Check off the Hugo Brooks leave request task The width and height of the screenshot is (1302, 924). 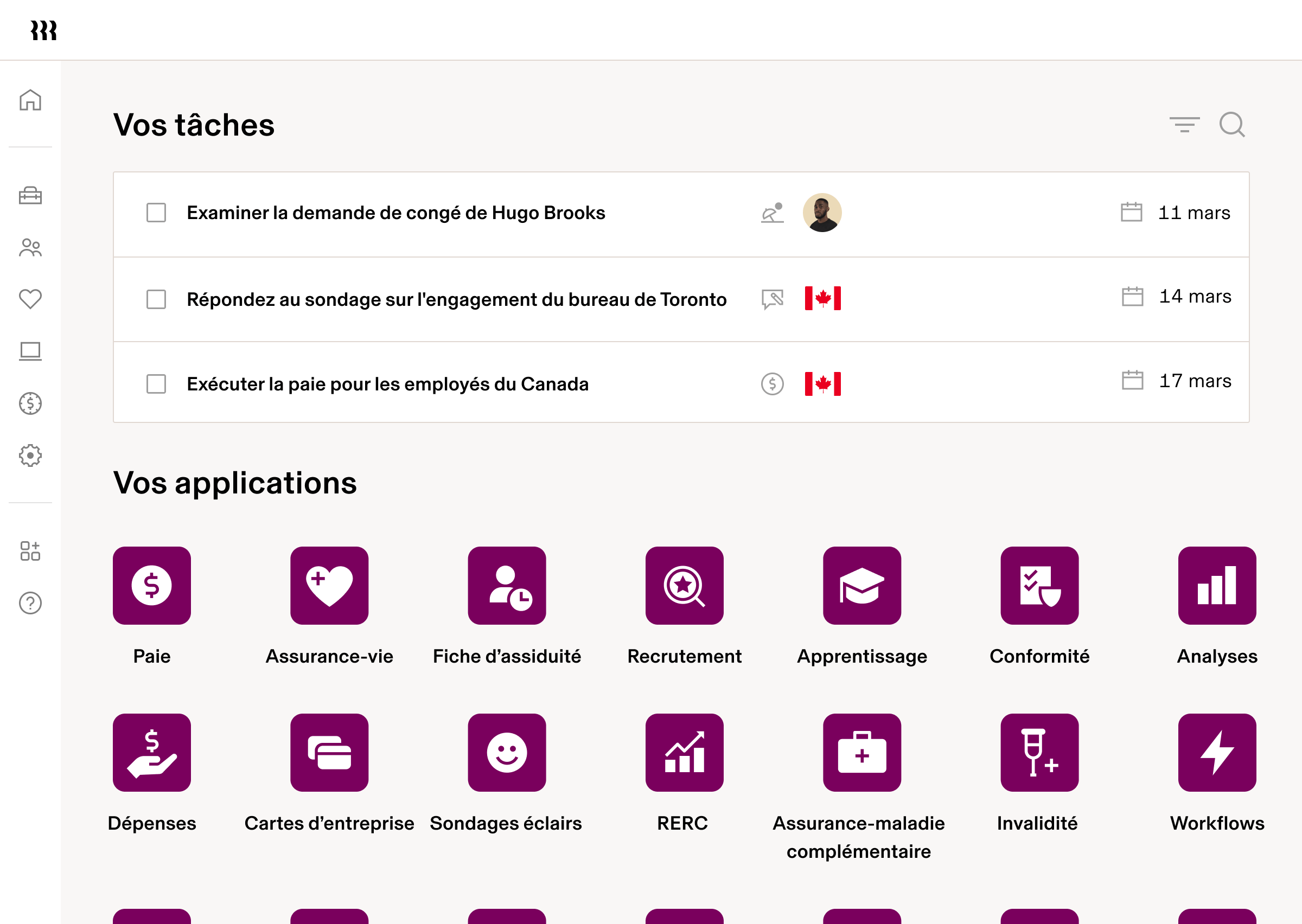pyautogui.click(x=155, y=213)
